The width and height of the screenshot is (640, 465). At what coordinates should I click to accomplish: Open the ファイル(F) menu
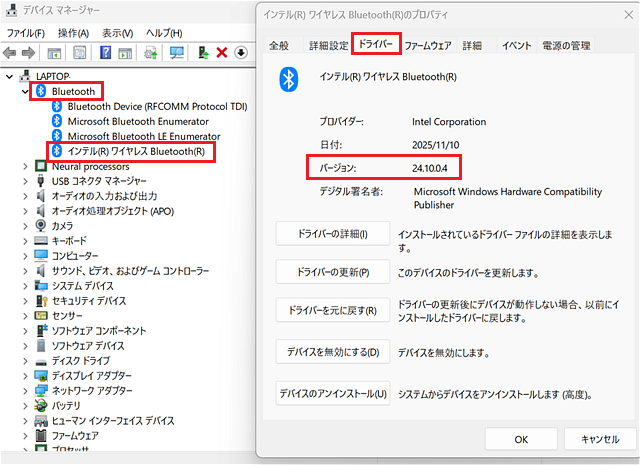(26, 33)
